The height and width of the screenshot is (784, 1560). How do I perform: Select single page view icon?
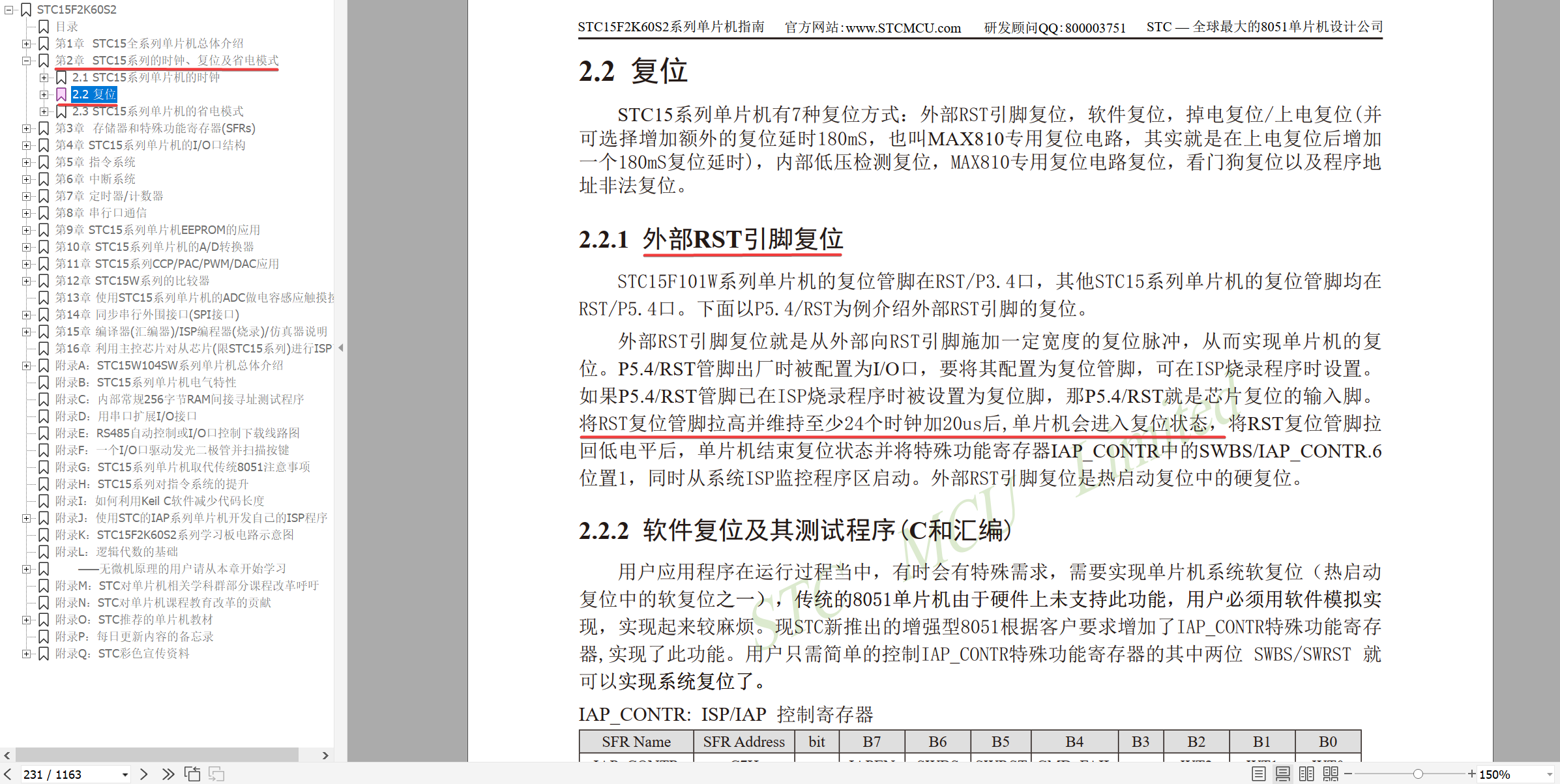[1259, 774]
